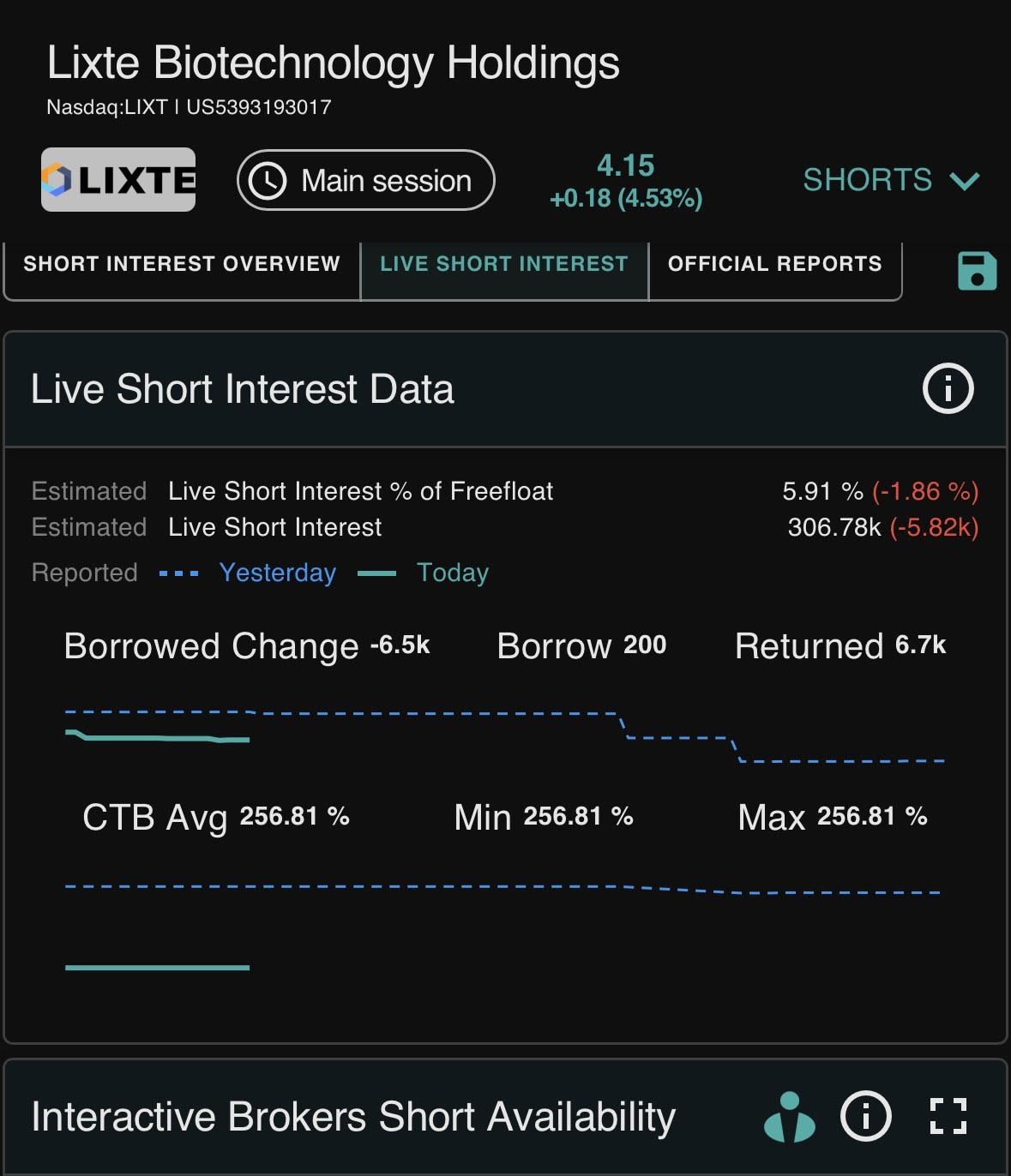This screenshot has width=1011, height=1176.
Task: Select the Live Short Interest tab
Action: coord(504,264)
